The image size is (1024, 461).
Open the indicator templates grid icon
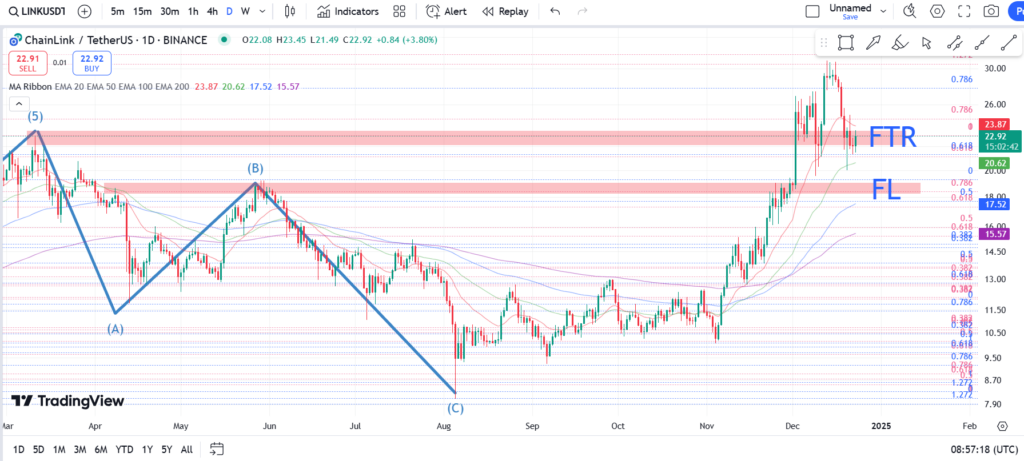point(399,12)
